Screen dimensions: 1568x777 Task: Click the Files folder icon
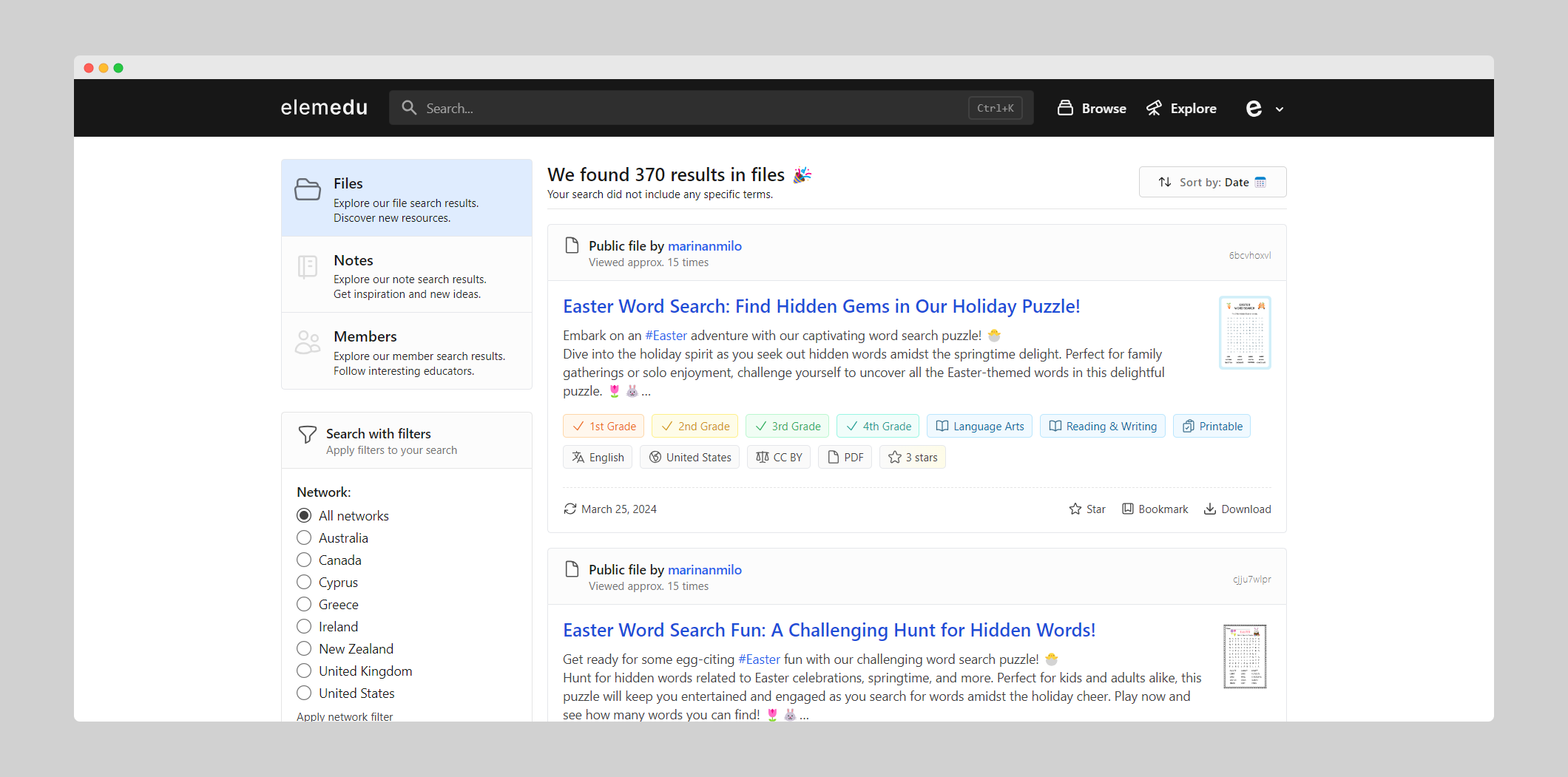308,189
